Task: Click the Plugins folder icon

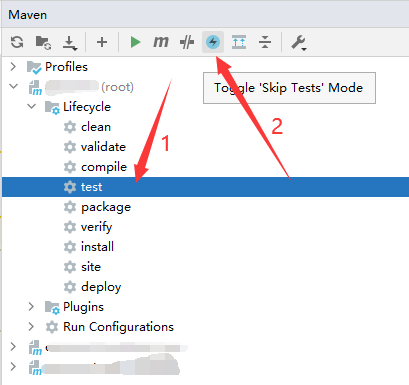Action: (x=52, y=307)
